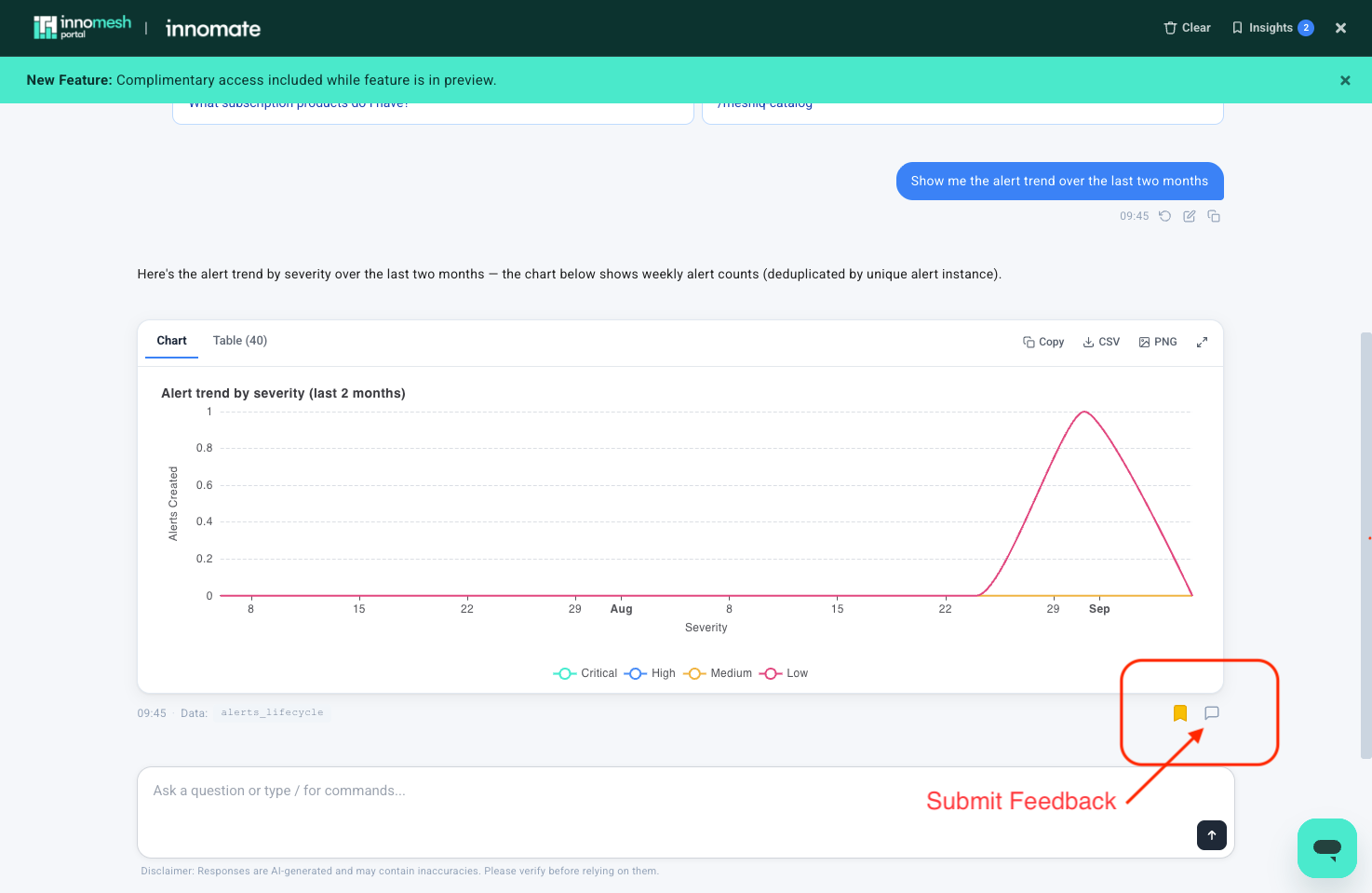Open the teal chat widget launcher
The height and width of the screenshot is (893, 1372).
tap(1327, 848)
